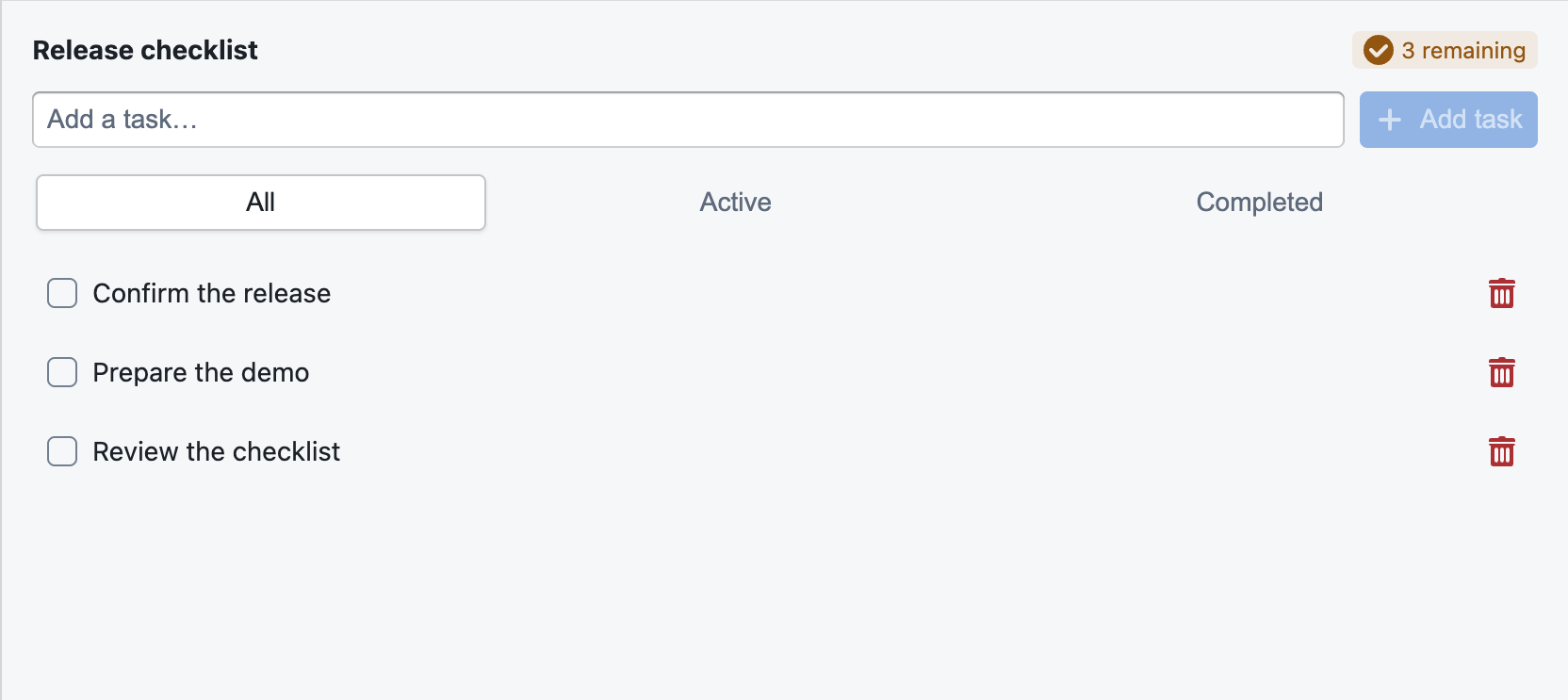
Task: Focus the Add a task input field
Action: point(688,120)
